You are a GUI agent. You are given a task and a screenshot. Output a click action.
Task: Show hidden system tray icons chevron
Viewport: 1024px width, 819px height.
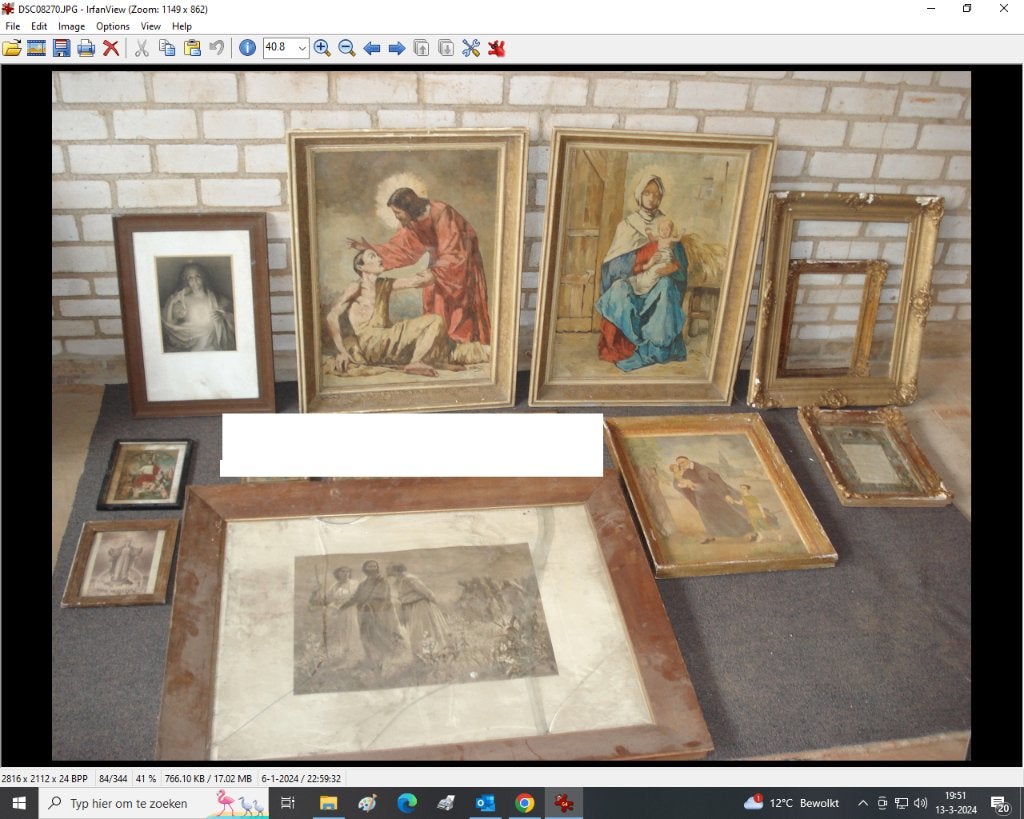[x=863, y=803]
